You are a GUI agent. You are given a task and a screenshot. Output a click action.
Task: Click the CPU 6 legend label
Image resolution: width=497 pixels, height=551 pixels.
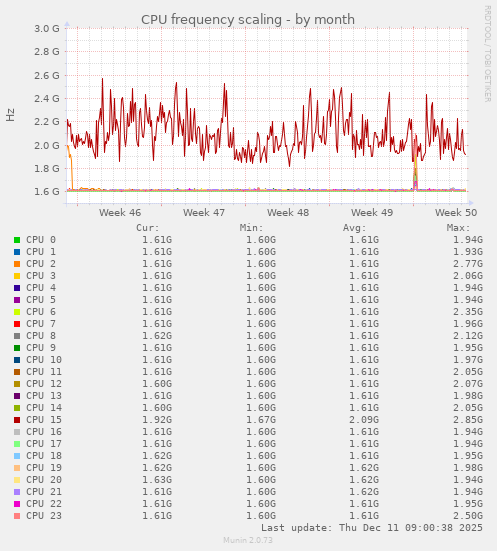[x=41, y=312]
